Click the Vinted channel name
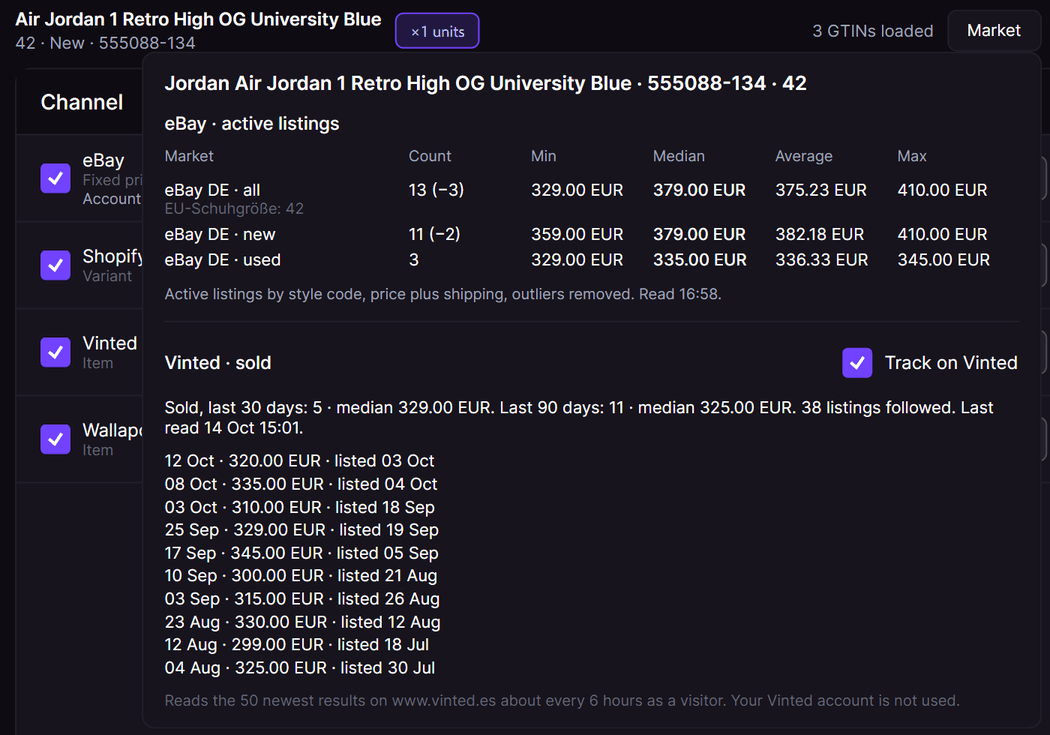The image size is (1050, 735). click(x=110, y=343)
